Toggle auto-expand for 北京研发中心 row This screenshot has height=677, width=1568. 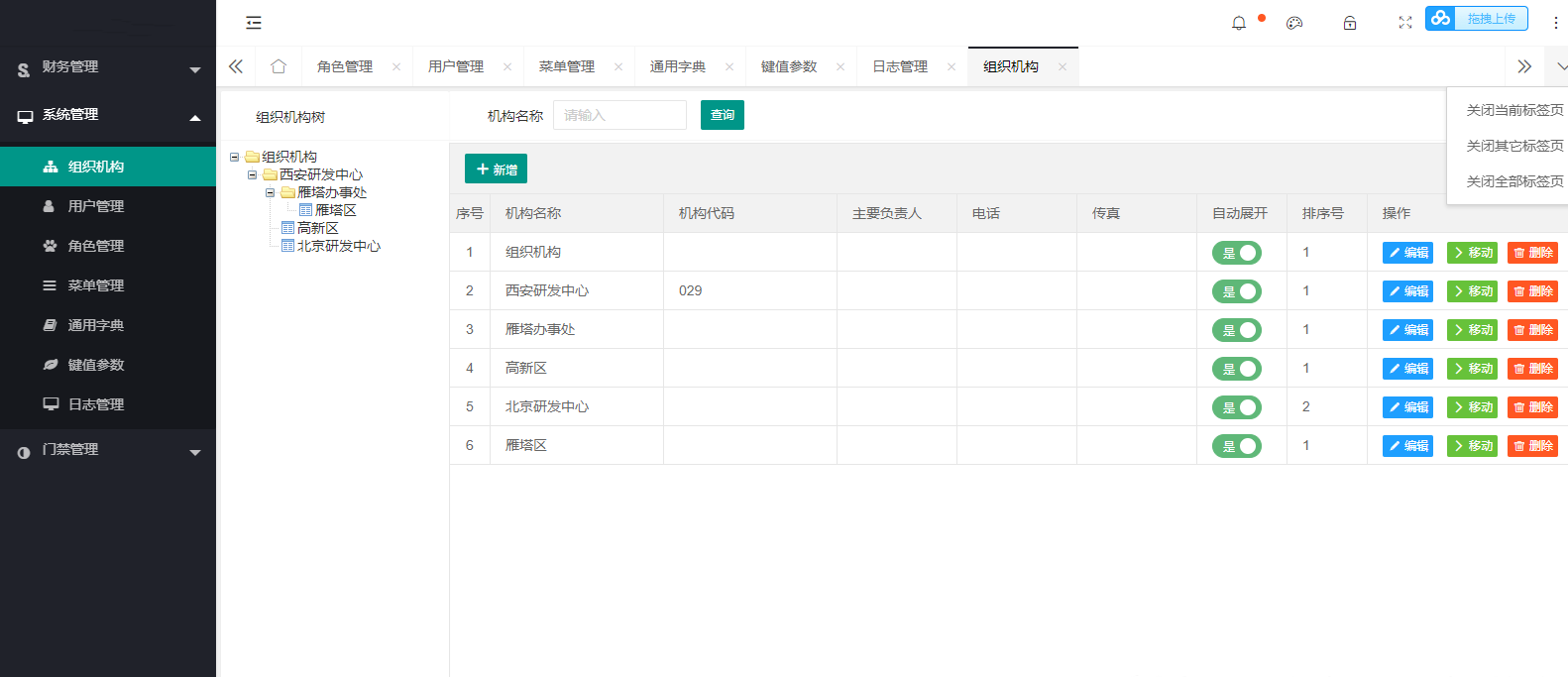[x=1236, y=407]
